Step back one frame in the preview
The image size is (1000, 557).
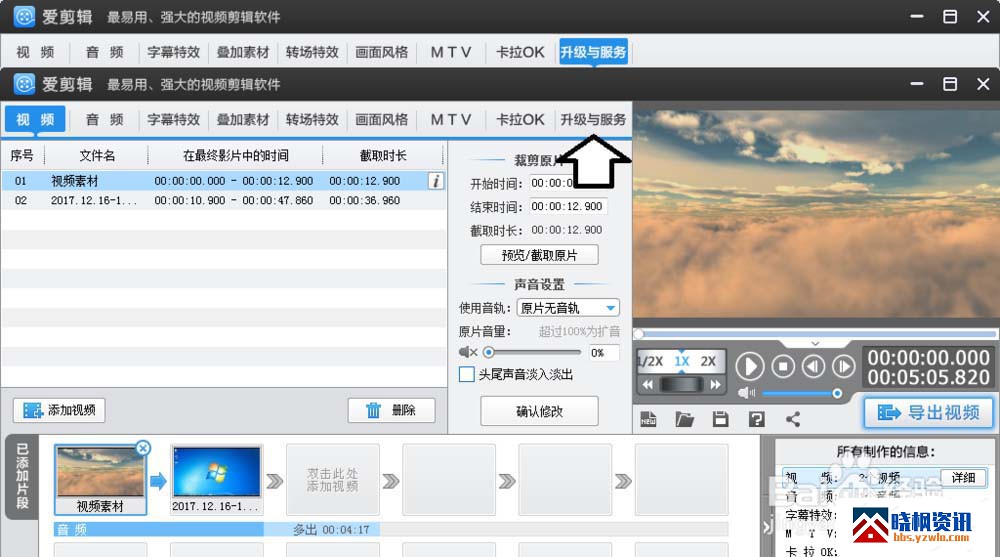click(813, 366)
